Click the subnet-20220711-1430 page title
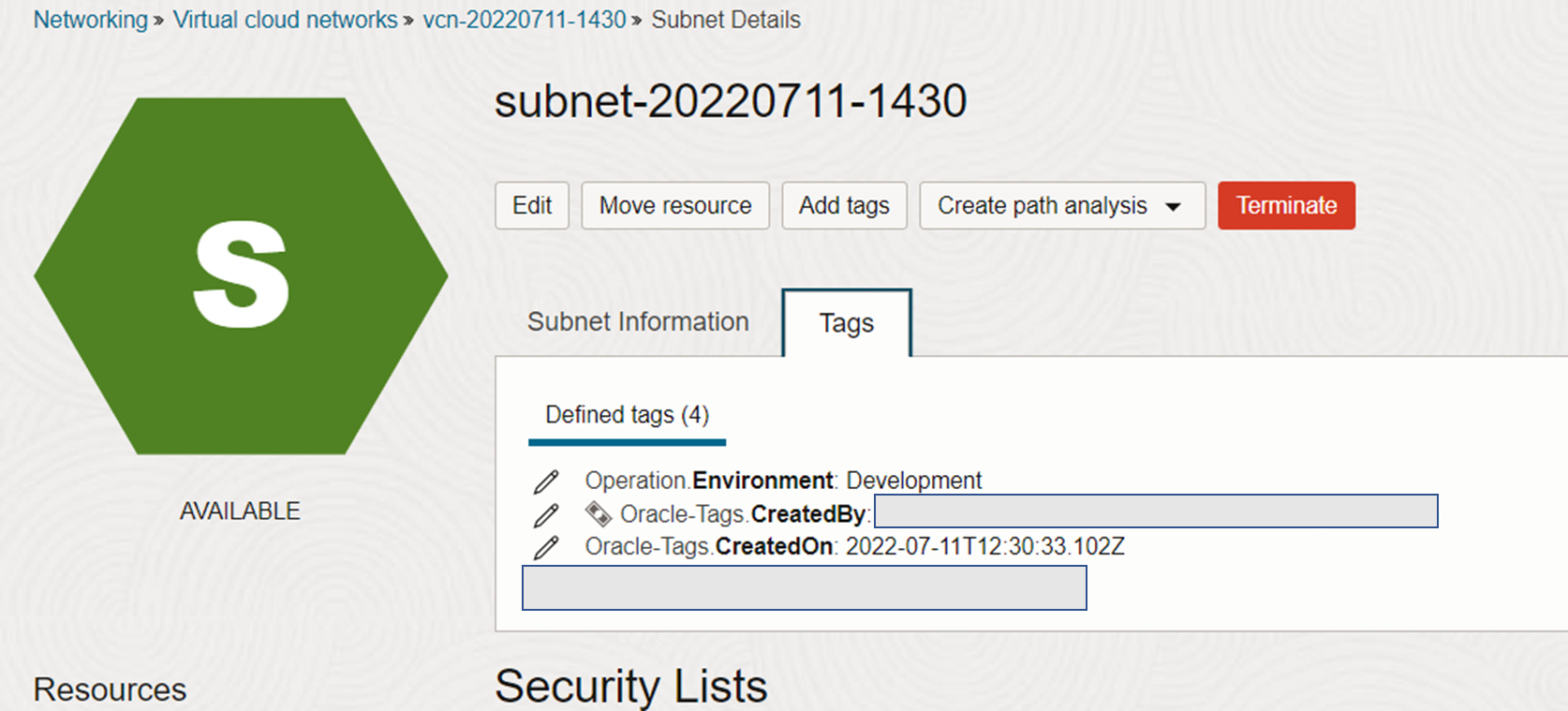1568x711 pixels. [x=731, y=101]
